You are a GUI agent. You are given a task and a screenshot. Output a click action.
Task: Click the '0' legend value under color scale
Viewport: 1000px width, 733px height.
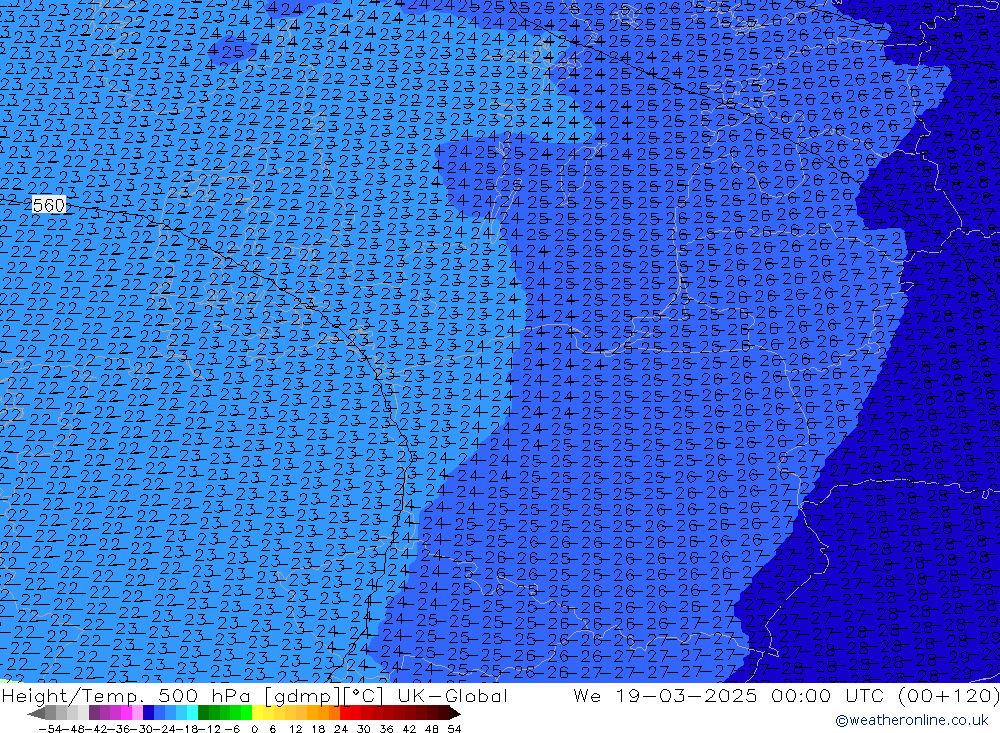[x=254, y=729]
